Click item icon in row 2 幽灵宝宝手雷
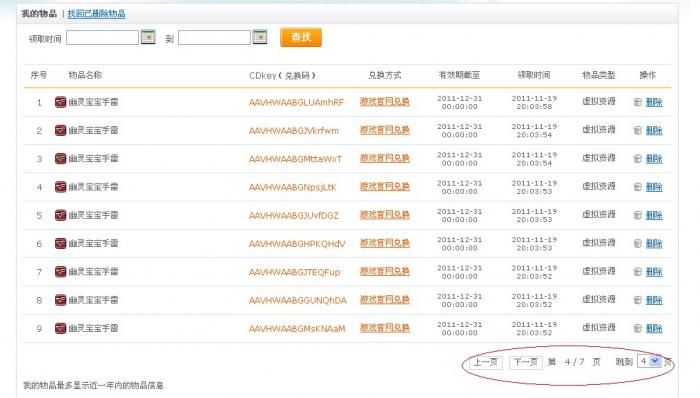 click(60, 130)
